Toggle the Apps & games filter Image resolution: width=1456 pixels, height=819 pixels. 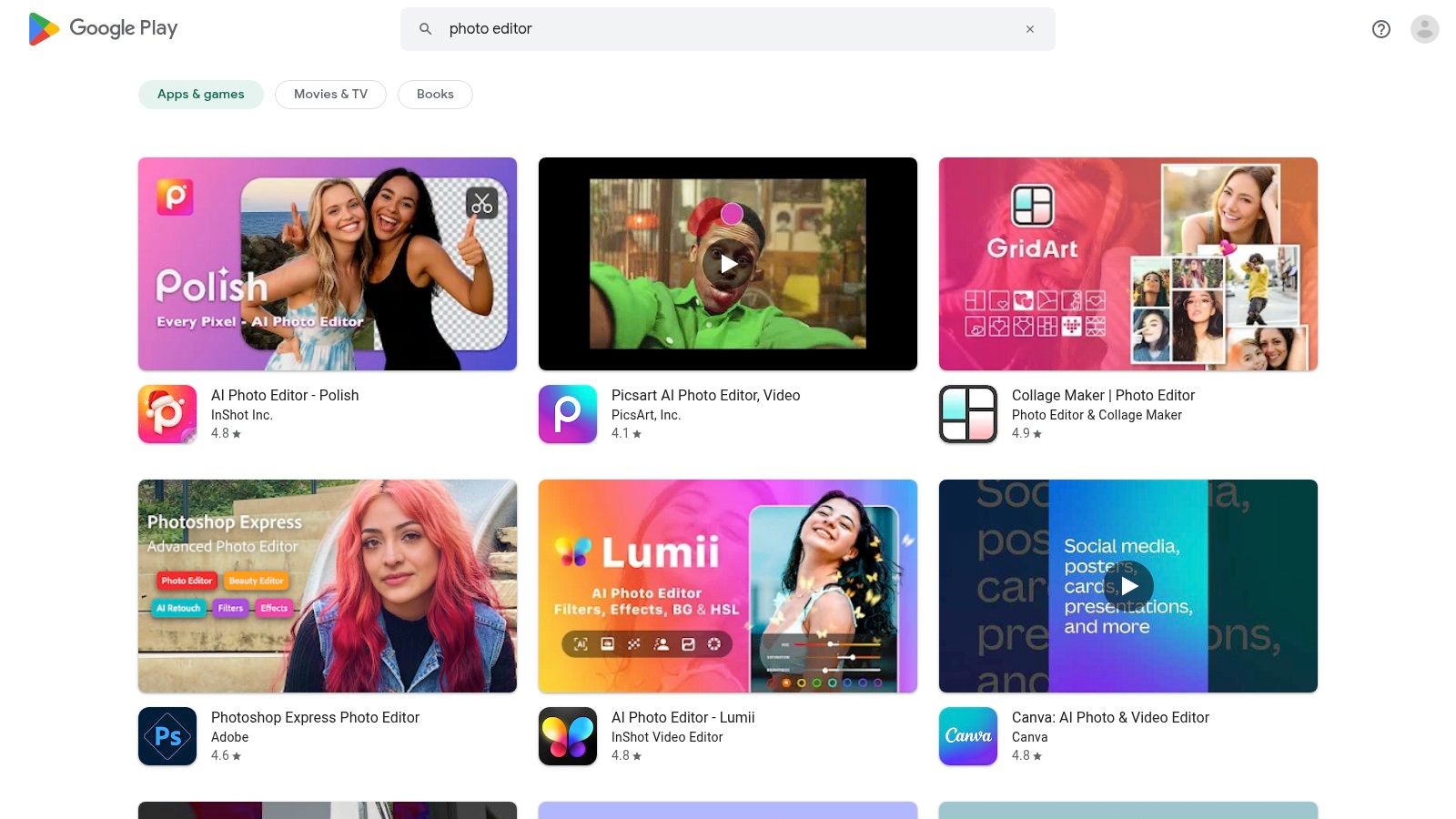200,94
